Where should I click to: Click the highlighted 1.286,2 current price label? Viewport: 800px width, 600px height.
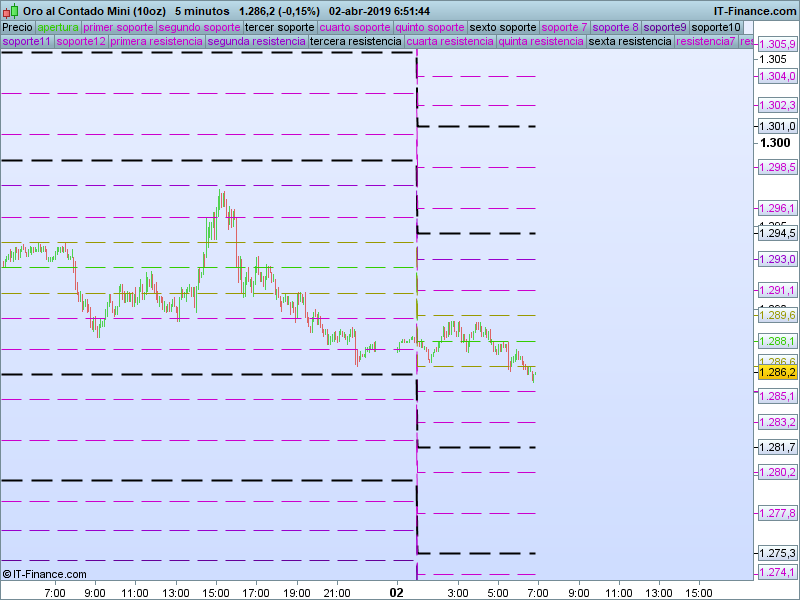click(x=777, y=372)
